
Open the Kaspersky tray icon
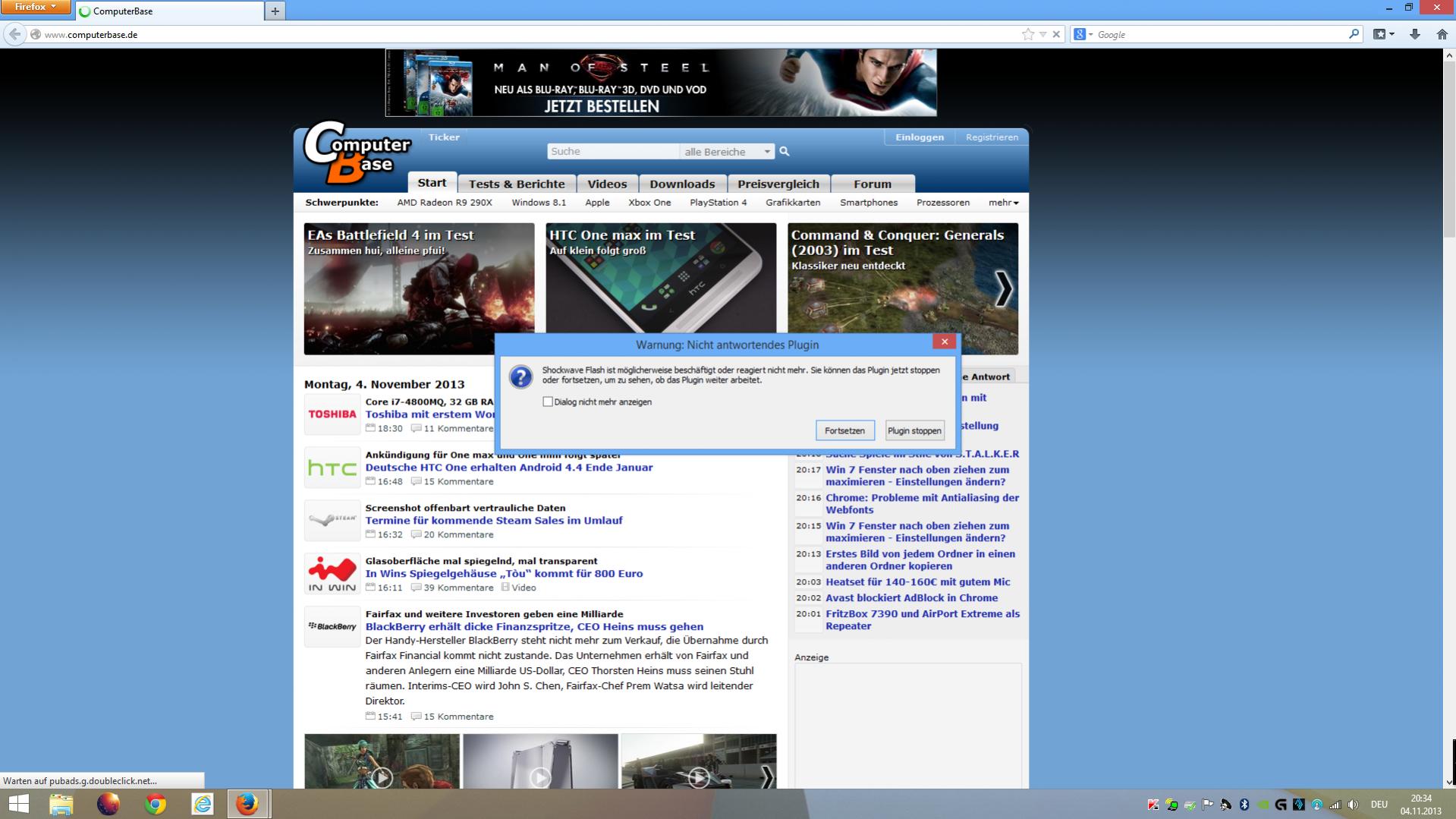[1153, 805]
